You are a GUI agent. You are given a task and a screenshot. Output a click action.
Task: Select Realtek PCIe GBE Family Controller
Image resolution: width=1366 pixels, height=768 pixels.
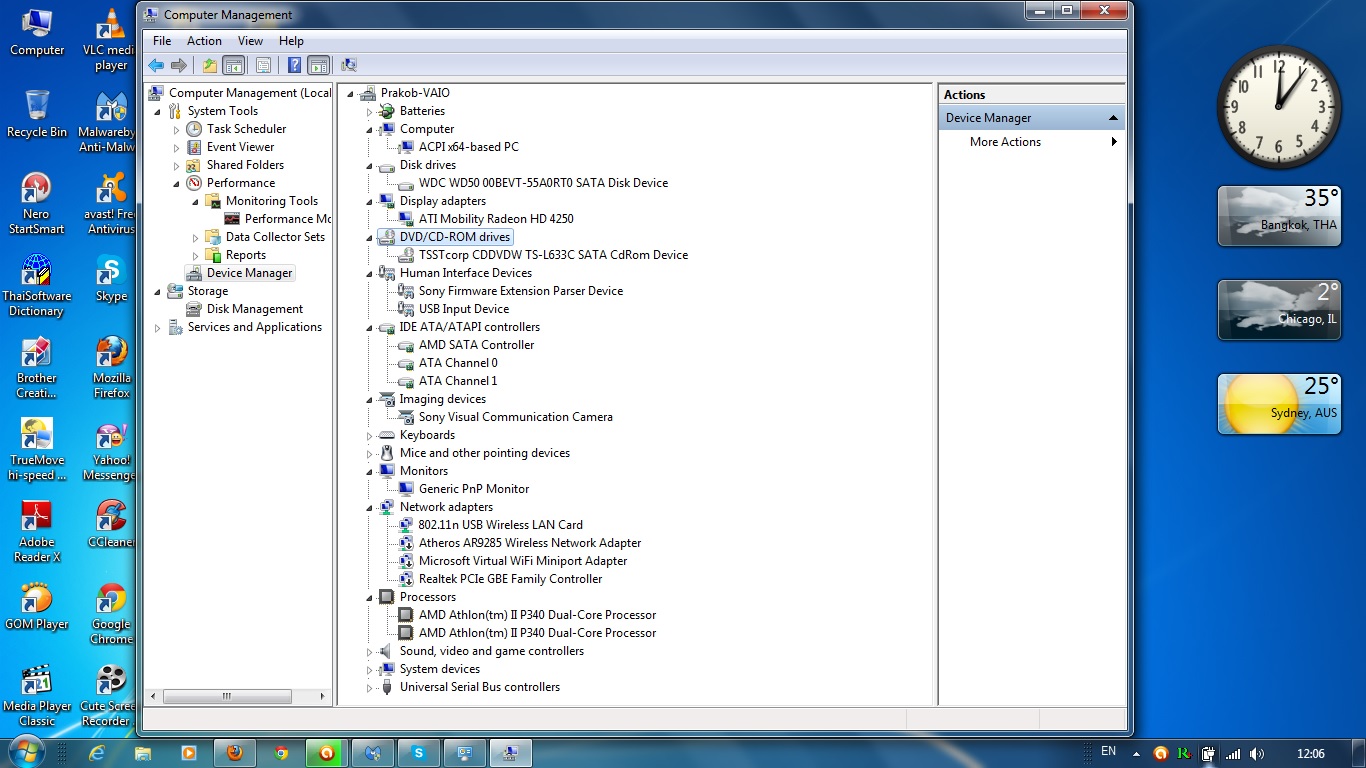point(510,579)
